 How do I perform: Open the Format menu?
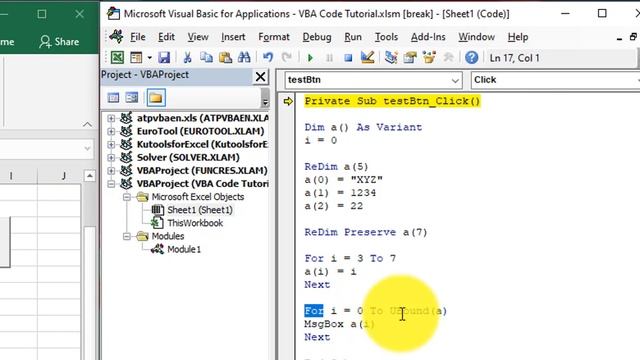point(274,37)
